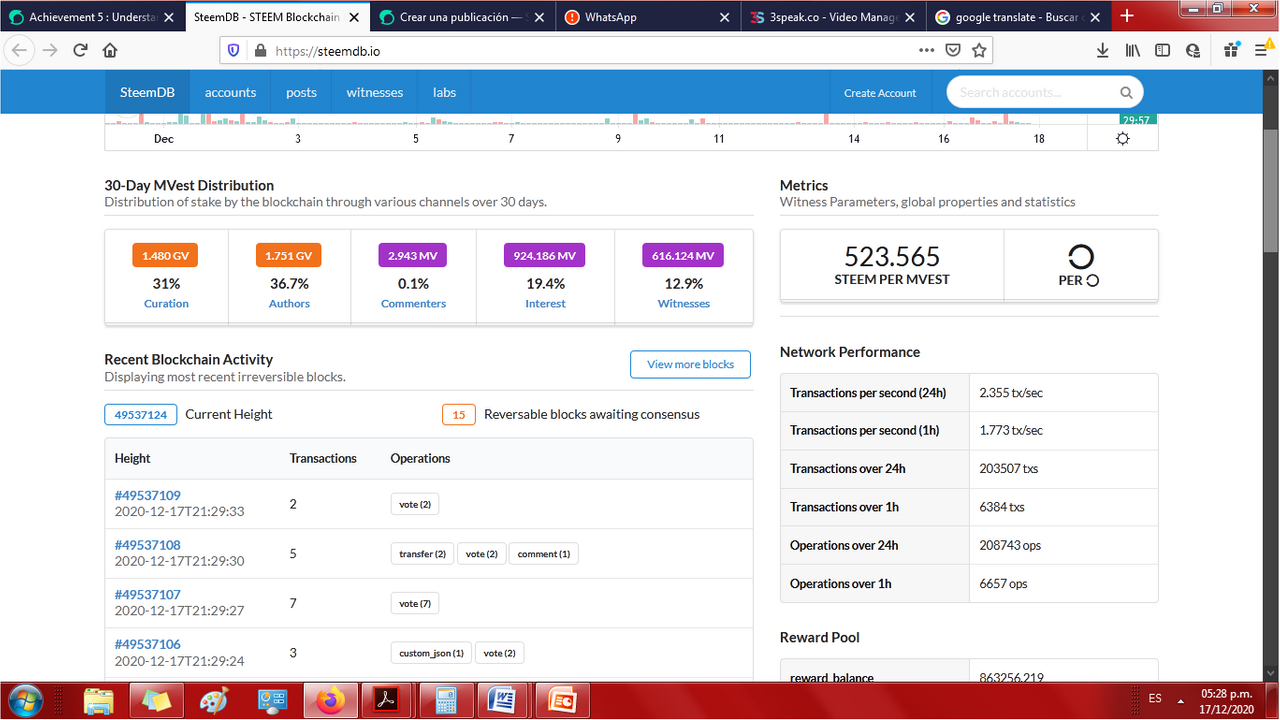Open the browser home page icon
The image size is (1280, 720).
click(110, 50)
